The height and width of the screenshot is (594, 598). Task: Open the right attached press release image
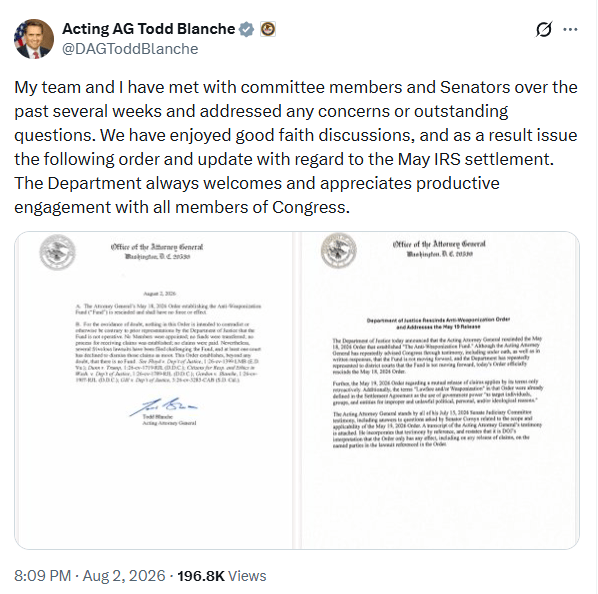[440, 390]
